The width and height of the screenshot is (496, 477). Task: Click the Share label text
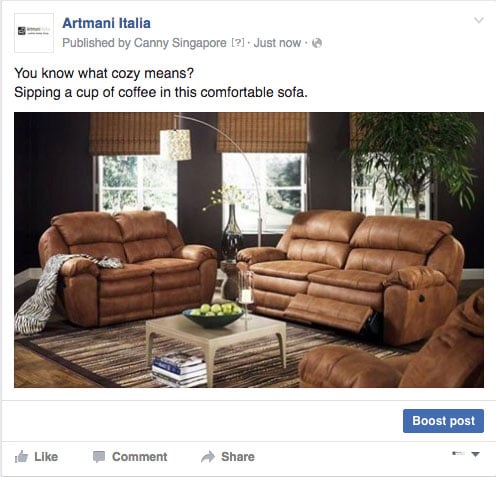pyautogui.click(x=238, y=457)
